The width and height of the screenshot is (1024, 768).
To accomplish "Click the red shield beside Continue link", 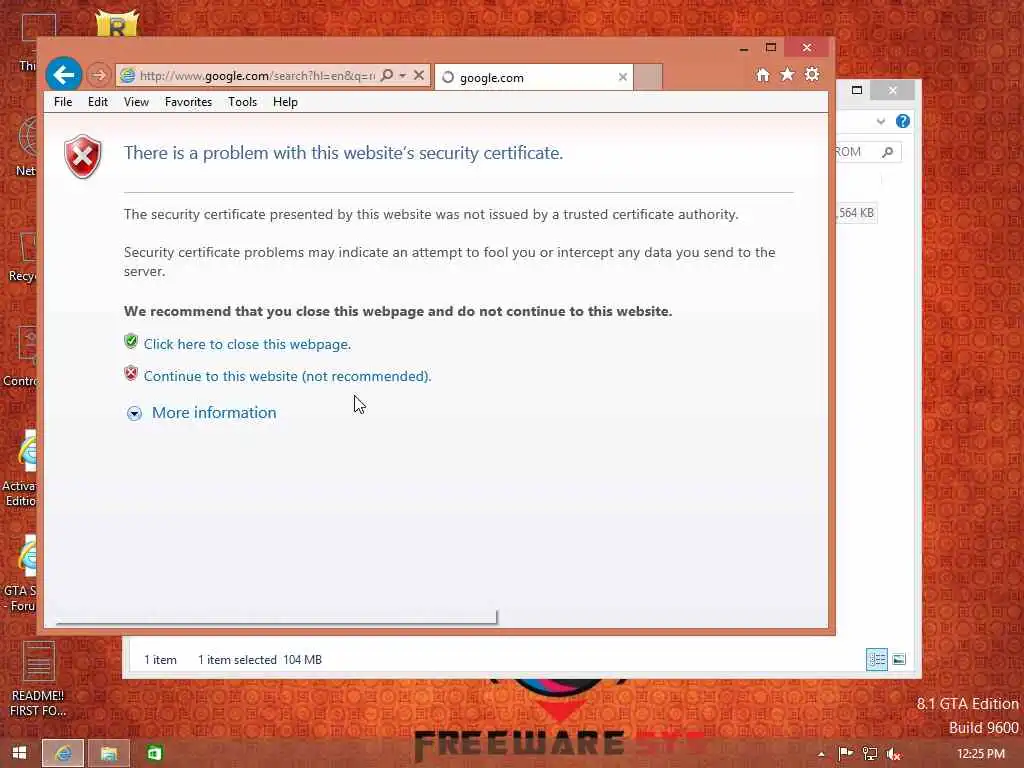I will (x=131, y=373).
